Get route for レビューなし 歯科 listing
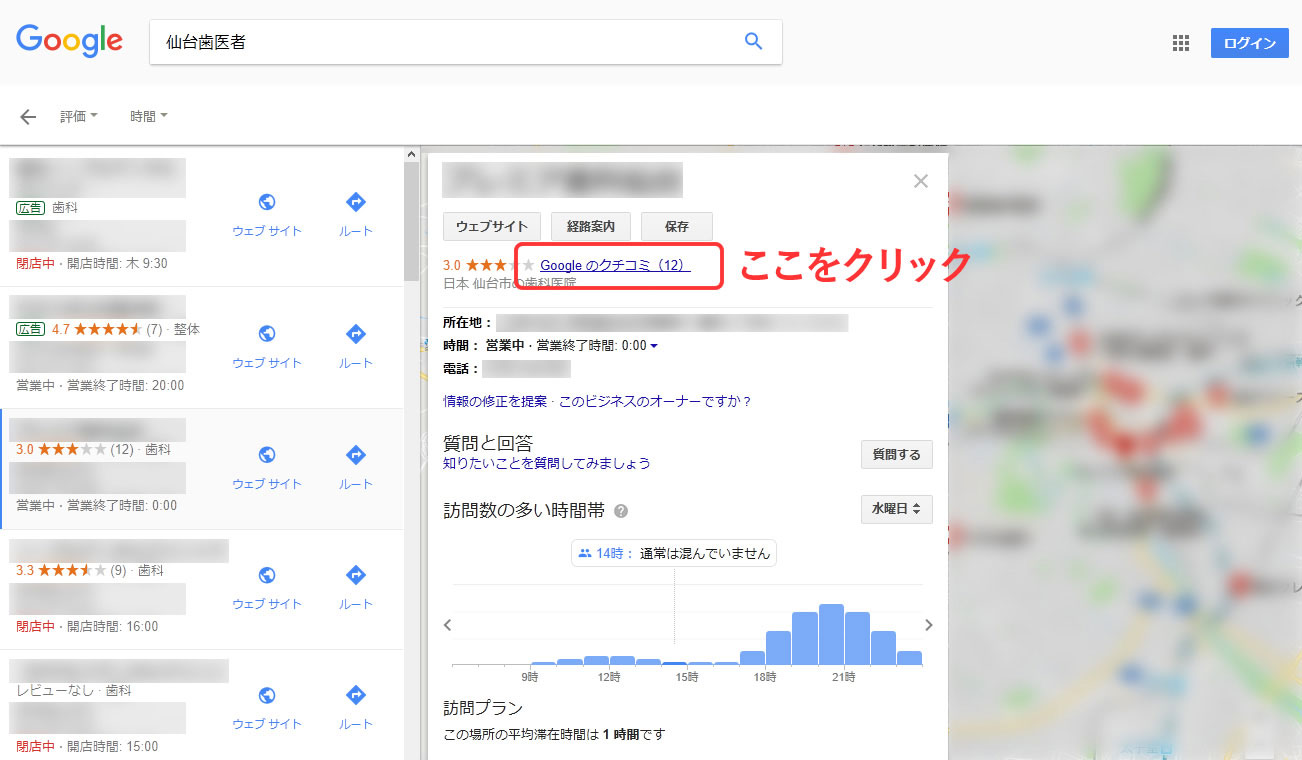This screenshot has height=760, width=1302. tap(355, 707)
